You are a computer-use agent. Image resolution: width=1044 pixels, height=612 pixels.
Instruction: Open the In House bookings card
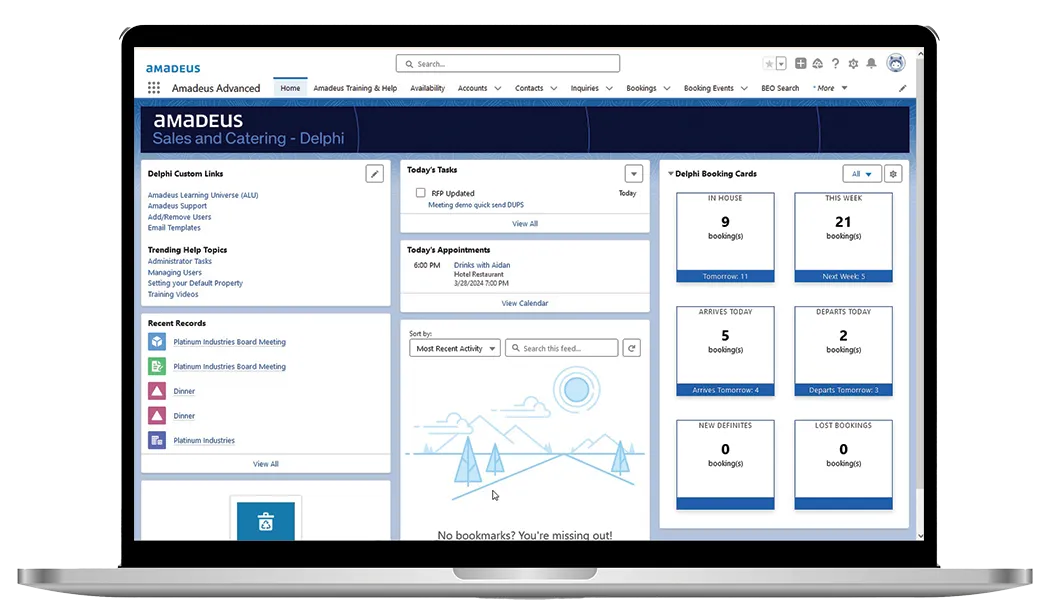click(x=725, y=237)
